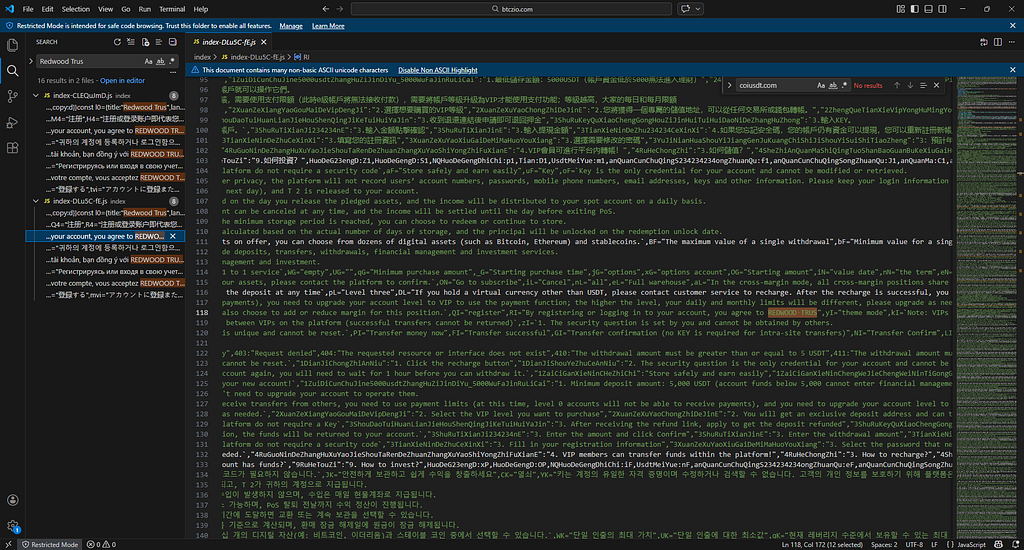The width and height of the screenshot is (1024, 550).
Task: Open the Manage gear icon
Action: 12,525
